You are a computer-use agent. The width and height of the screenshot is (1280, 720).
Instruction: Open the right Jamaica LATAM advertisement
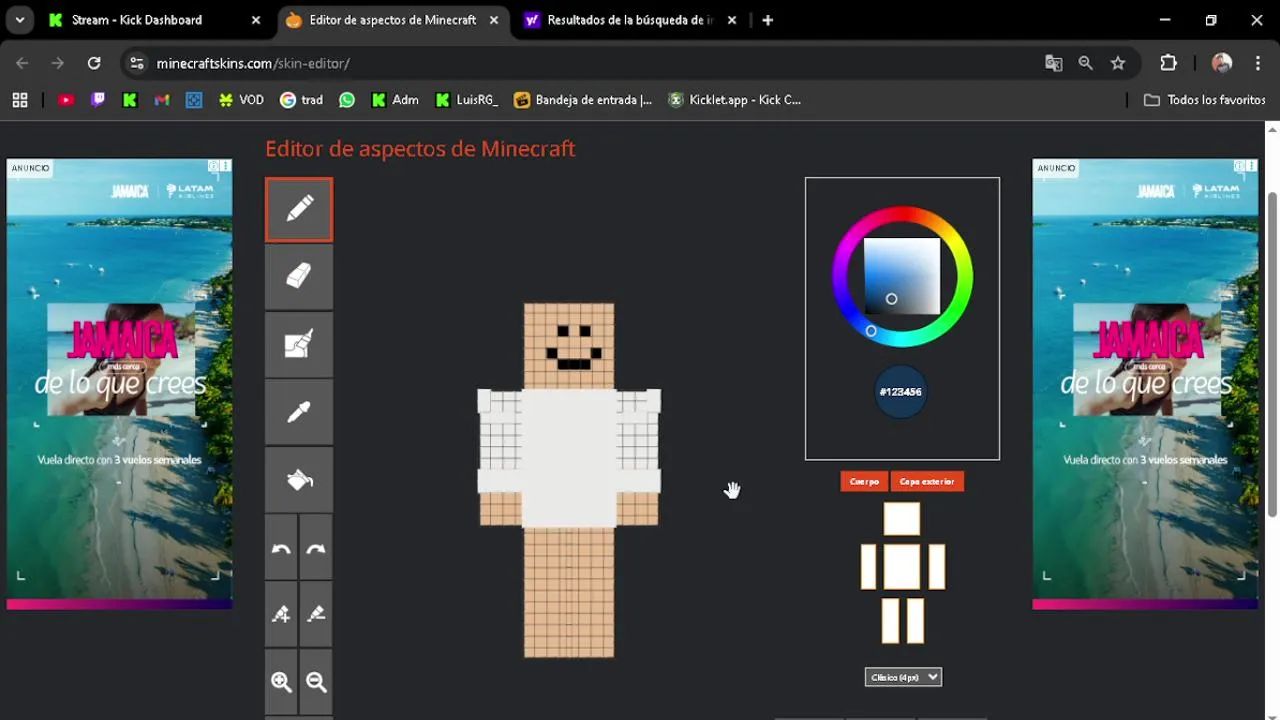click(x=1145, y=384)
